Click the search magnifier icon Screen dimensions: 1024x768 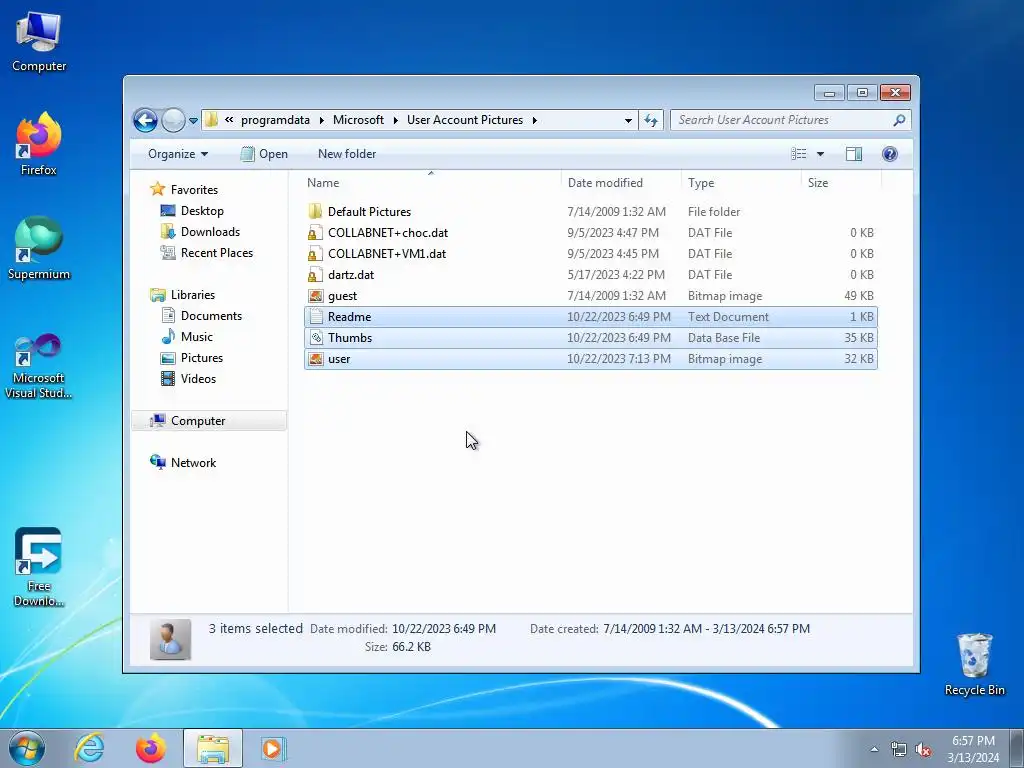(899, 120)
